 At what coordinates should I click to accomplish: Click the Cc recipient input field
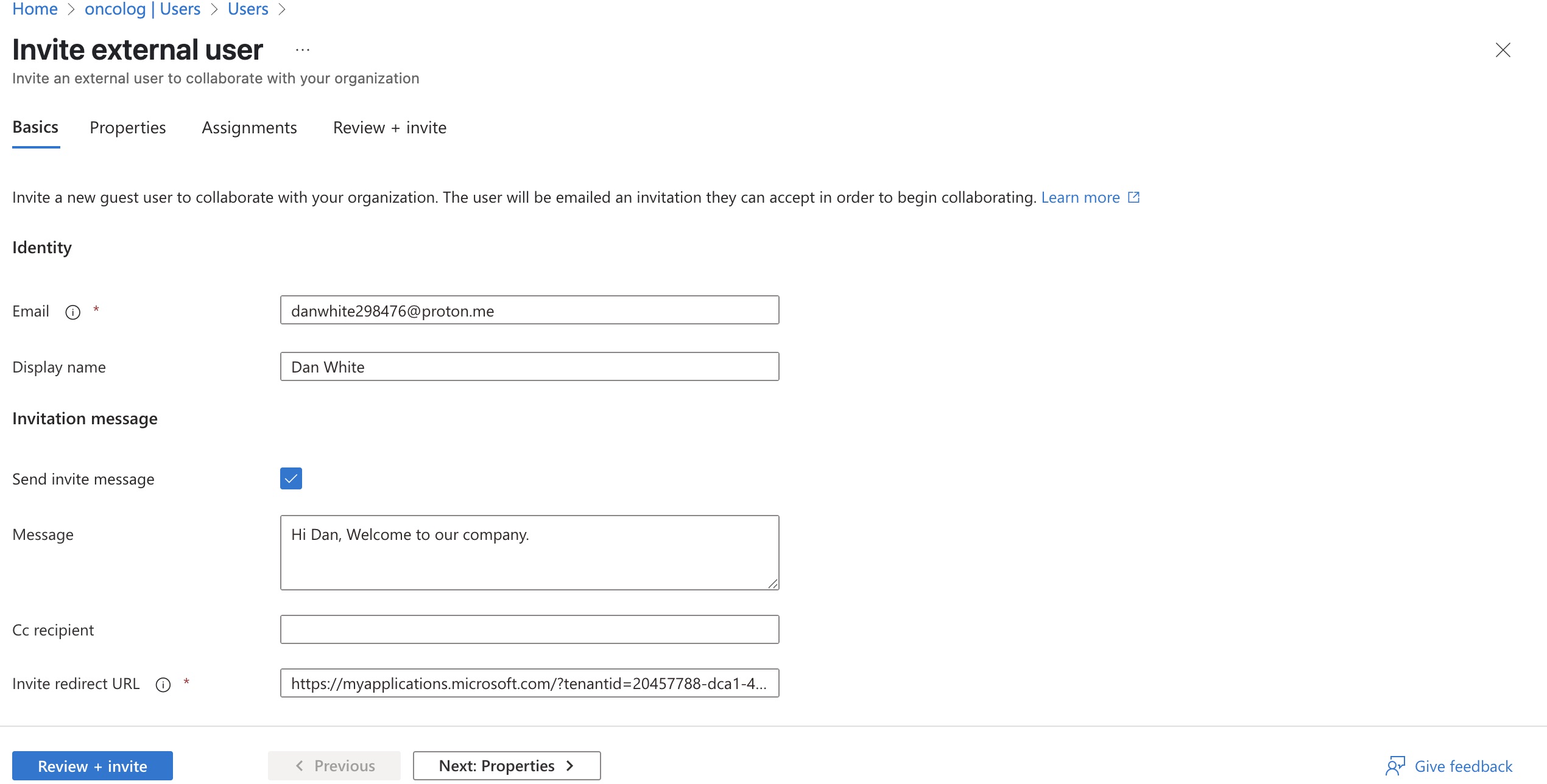click(530, 629)
